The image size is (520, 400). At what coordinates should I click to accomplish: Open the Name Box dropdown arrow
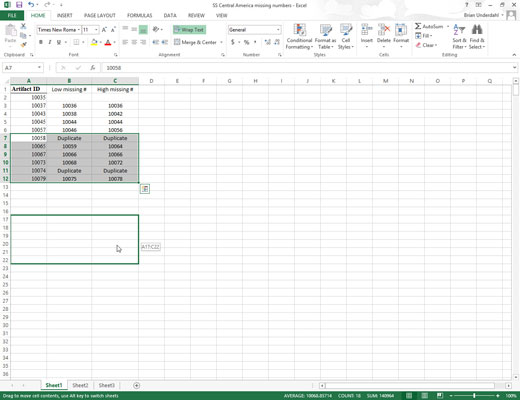39,68
